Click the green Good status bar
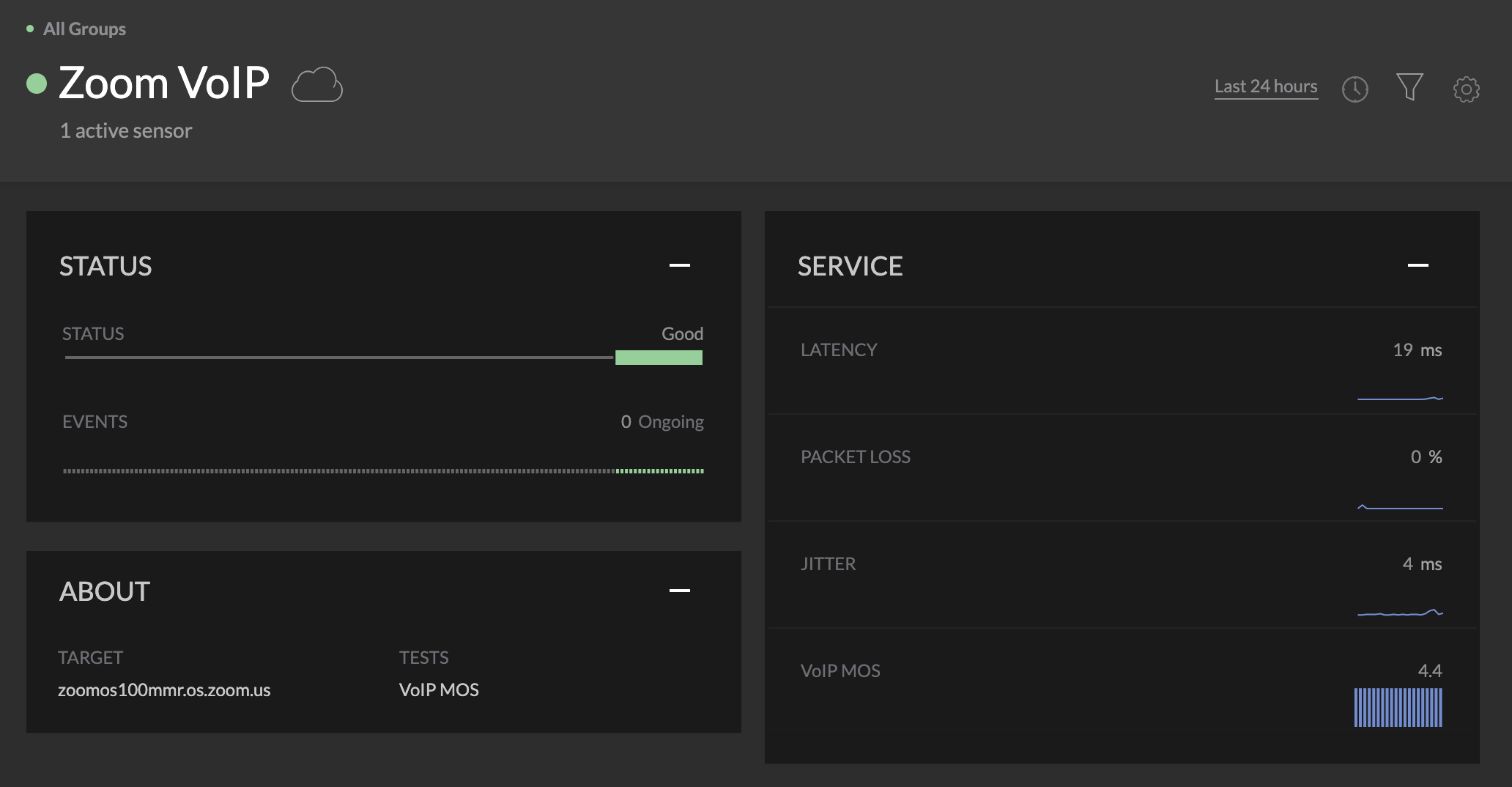Image resolution: width=1512 pixels, height=787 pixels. 659,358
